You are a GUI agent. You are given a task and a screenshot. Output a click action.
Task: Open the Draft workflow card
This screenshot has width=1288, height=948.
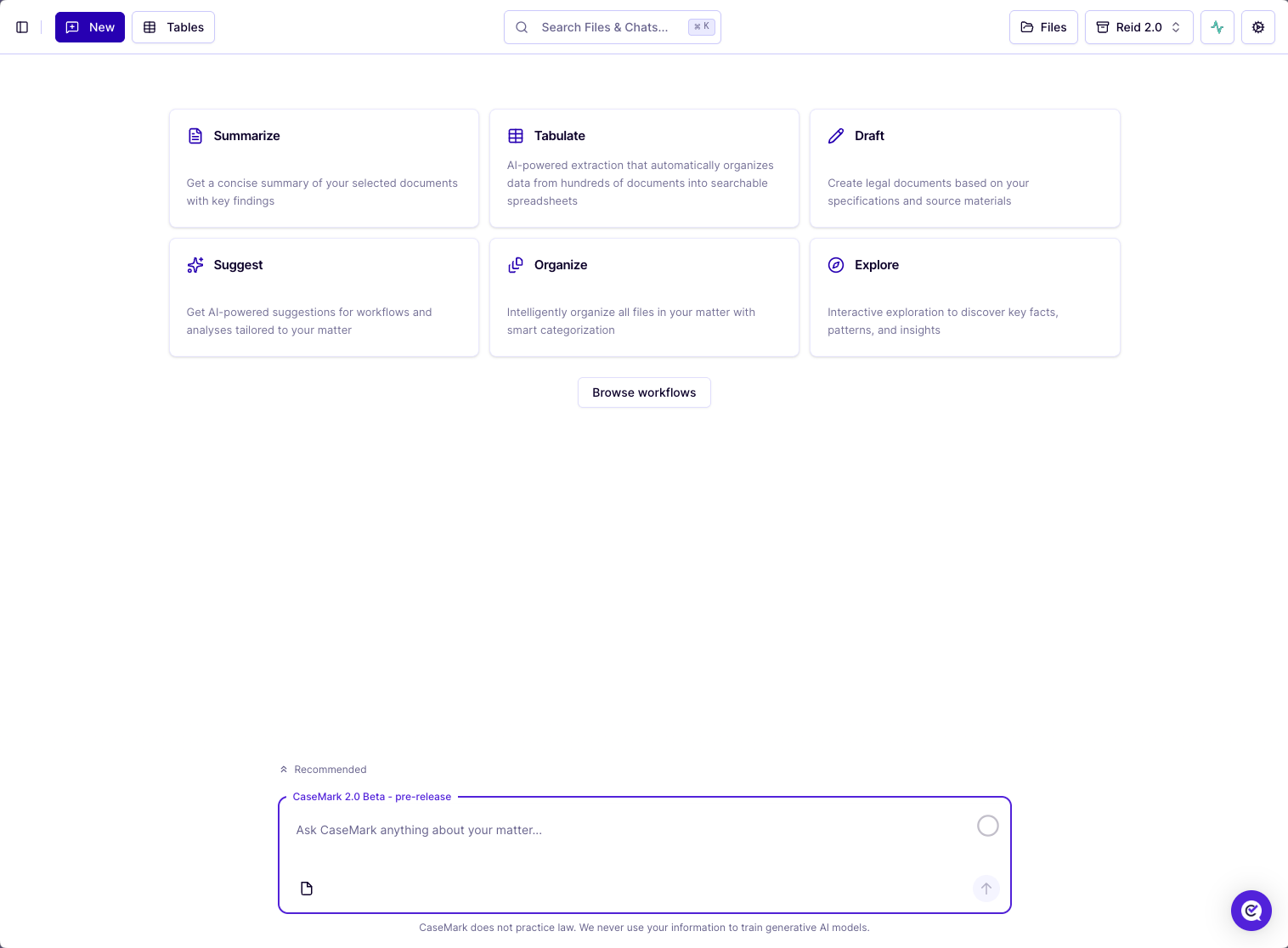[964, 168]
